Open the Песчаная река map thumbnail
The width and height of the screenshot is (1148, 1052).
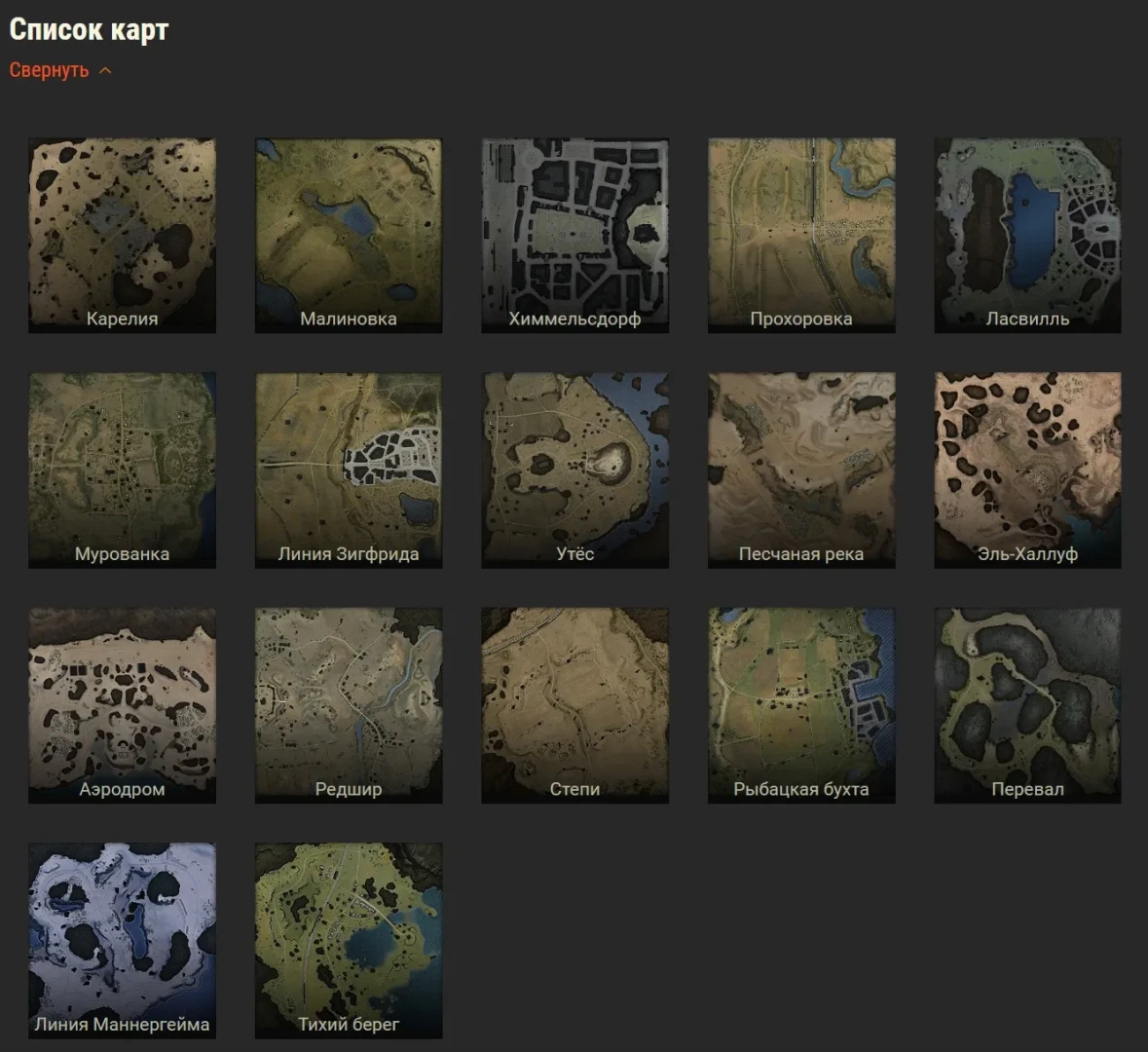(801, 470)
